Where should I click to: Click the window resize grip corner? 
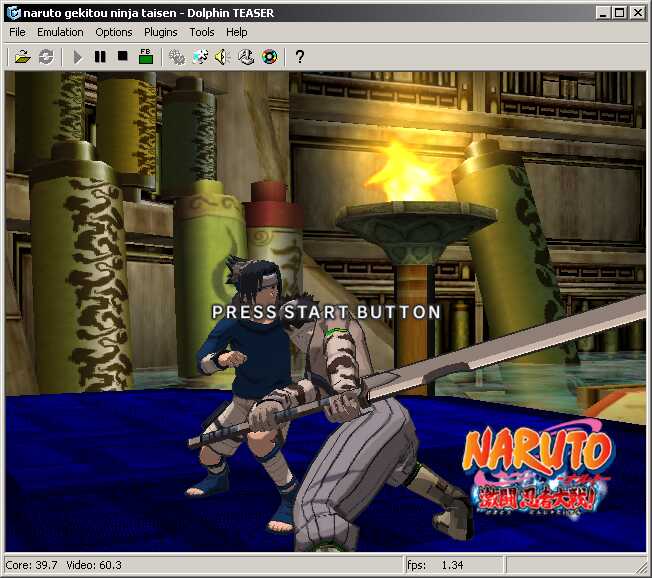click(x=642, y=568)
